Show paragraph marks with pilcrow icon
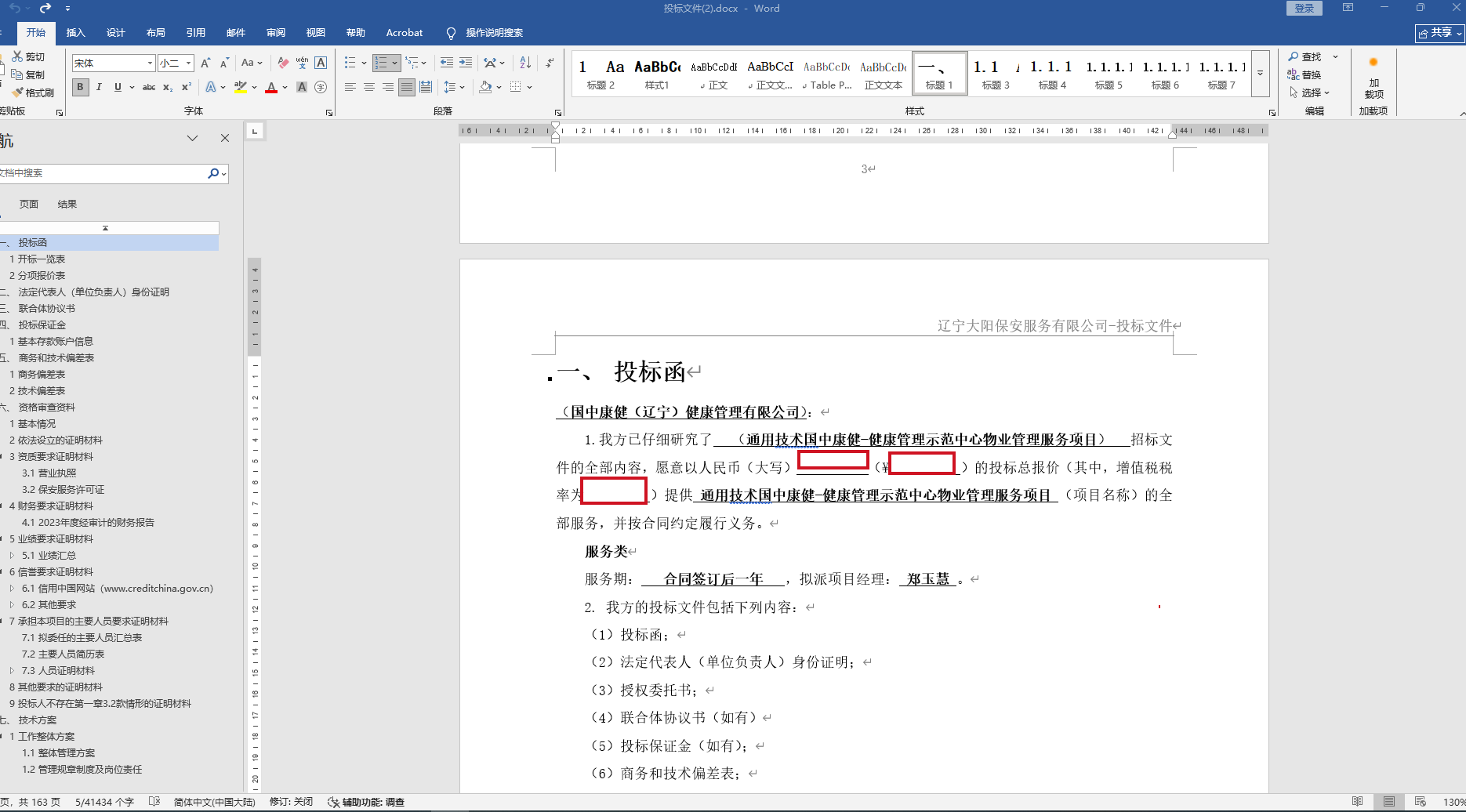The width and height of the screenshot is (1466, 812). point(550,63)
